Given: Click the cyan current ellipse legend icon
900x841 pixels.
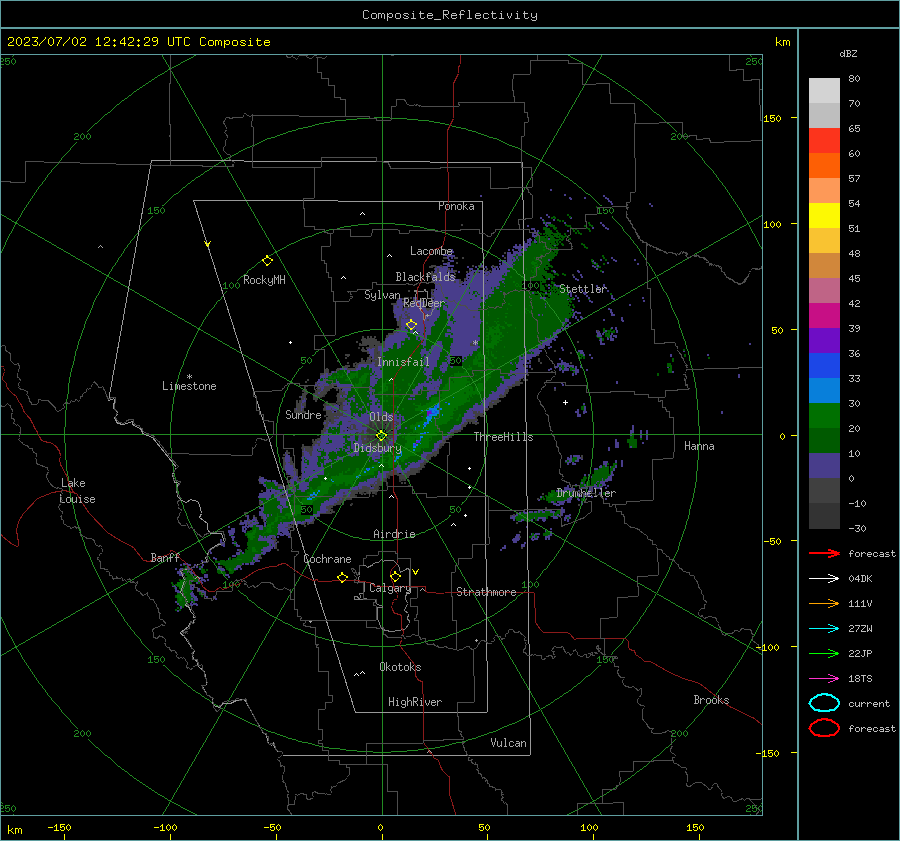Looking at the screenshot, I should [x=824, y=703].
